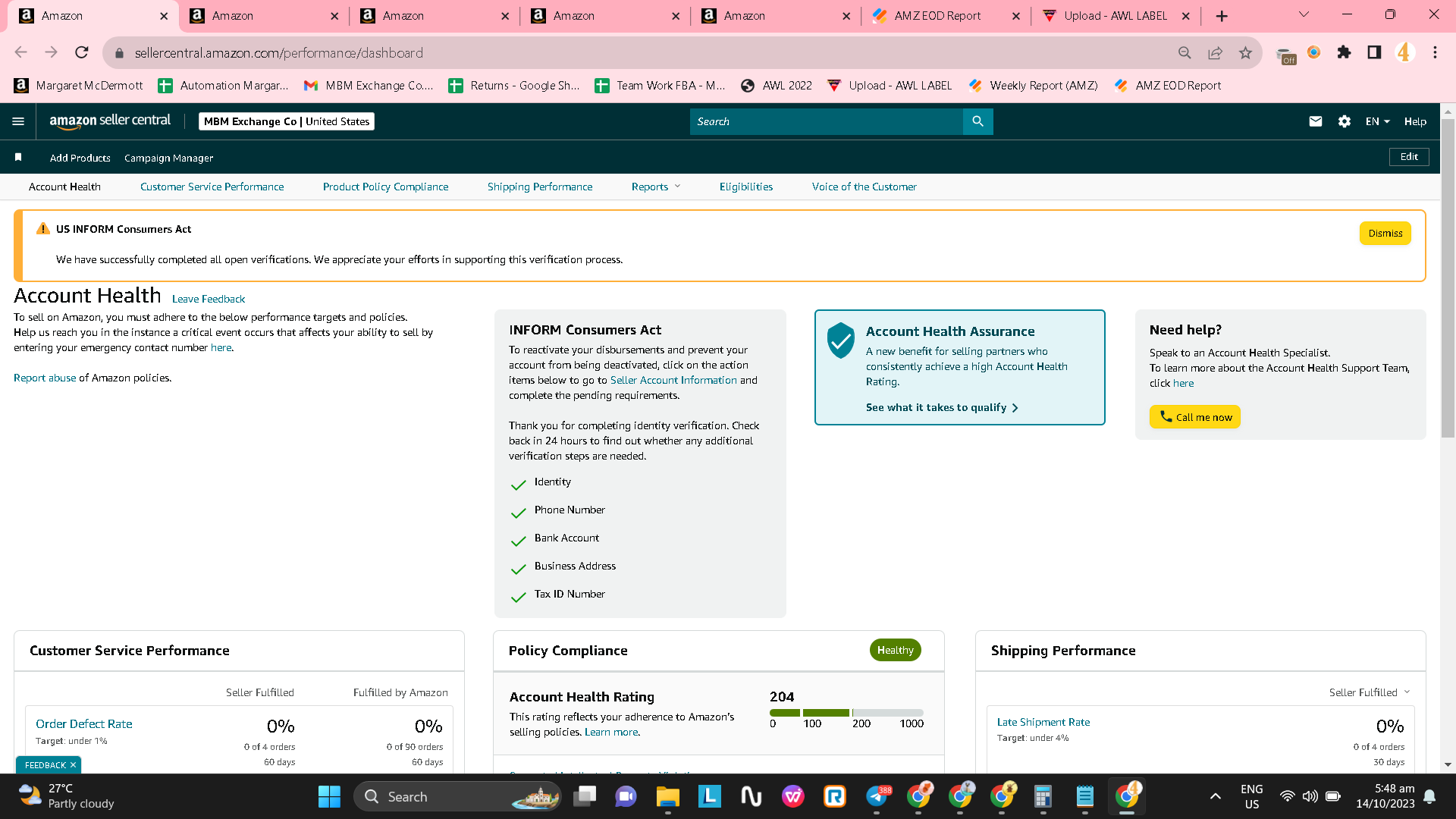Screen dimensions: 1456x819
Task: Open the MBM Exchange Co marketplace switcher
Action: pyautogui.click(x=287, y=121)
